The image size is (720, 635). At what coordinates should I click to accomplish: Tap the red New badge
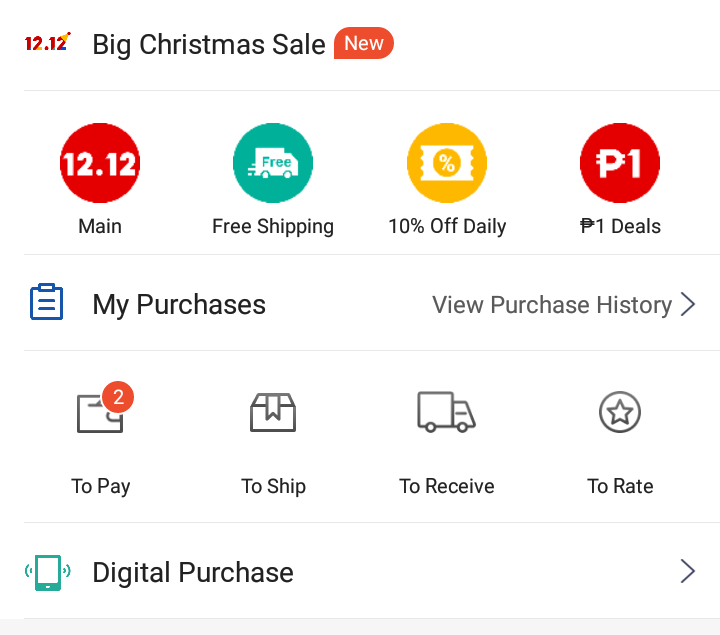point(364,43)
